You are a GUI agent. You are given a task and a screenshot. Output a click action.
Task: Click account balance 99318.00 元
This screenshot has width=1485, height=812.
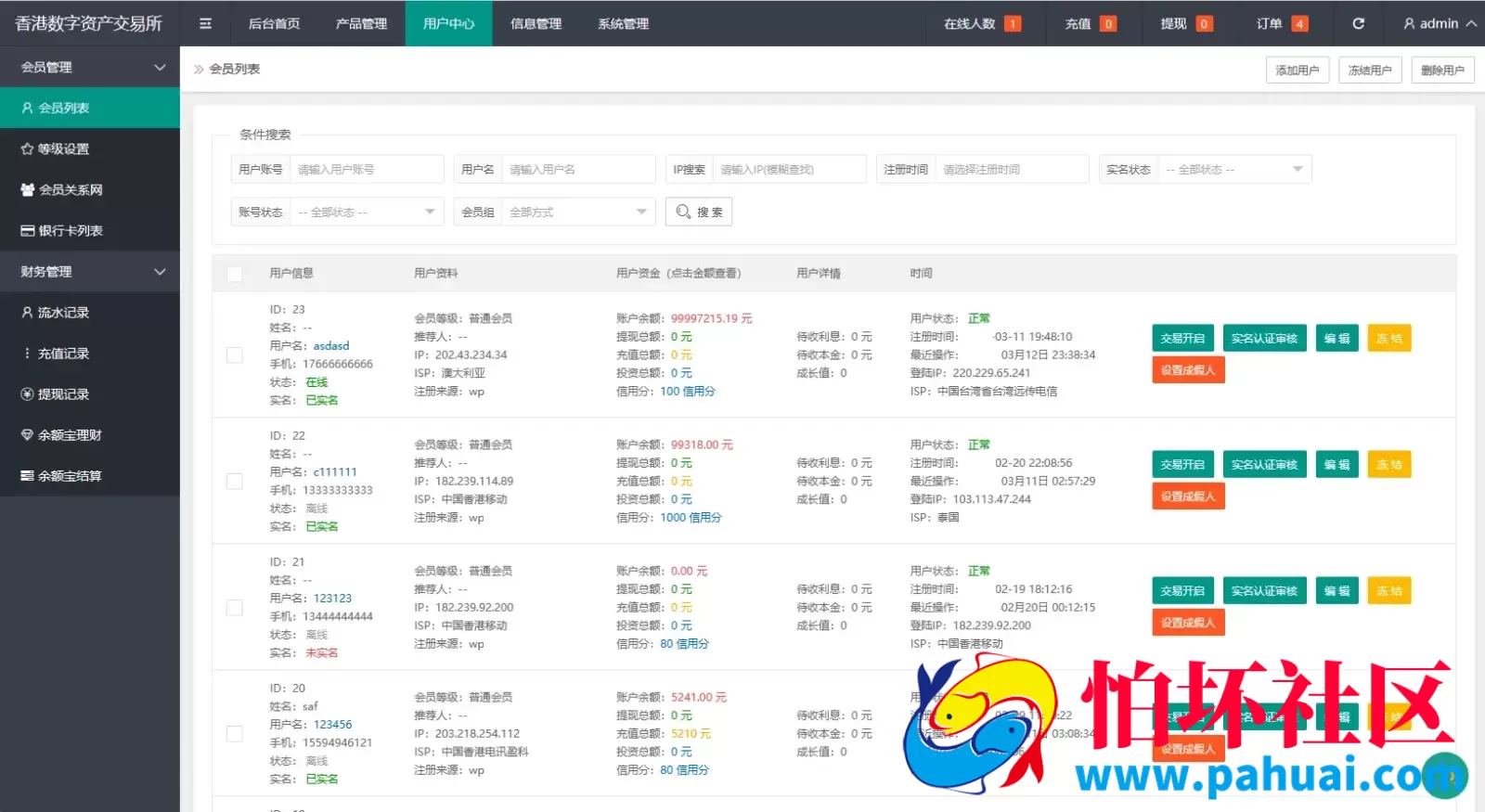coord(702,445)
